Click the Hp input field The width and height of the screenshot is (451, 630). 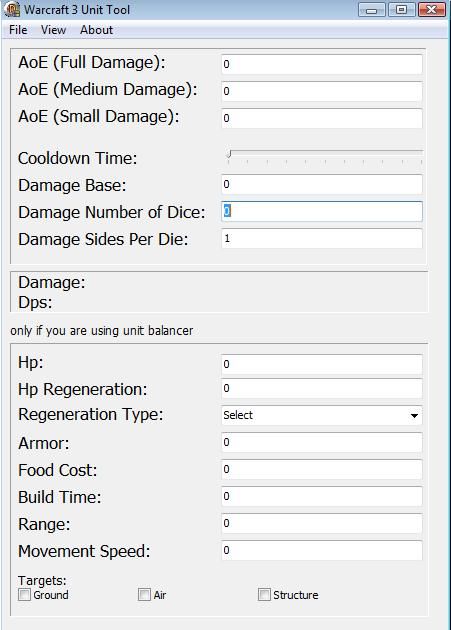click(322, 364)
